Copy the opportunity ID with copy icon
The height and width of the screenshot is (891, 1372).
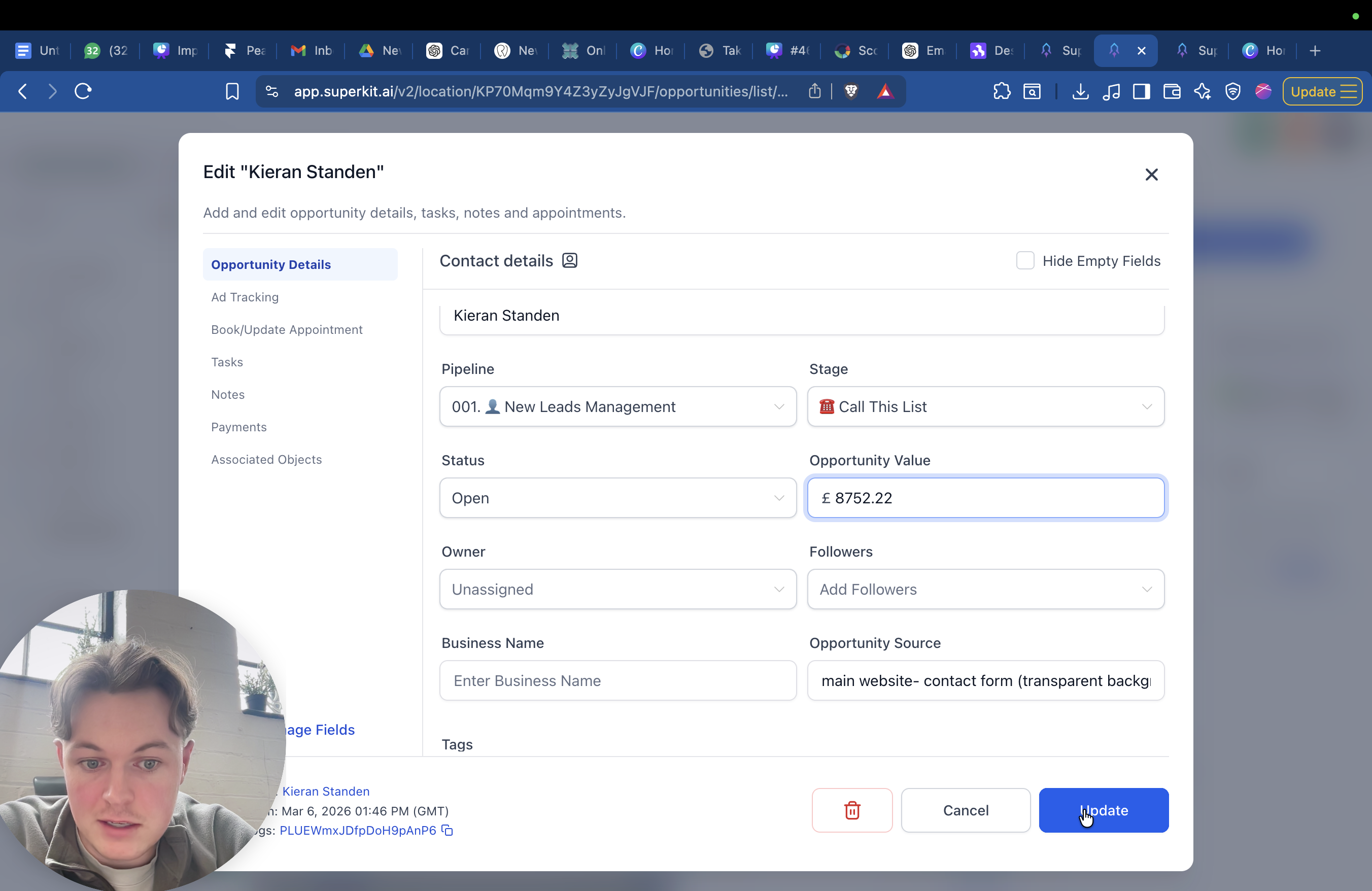(448, 830)
